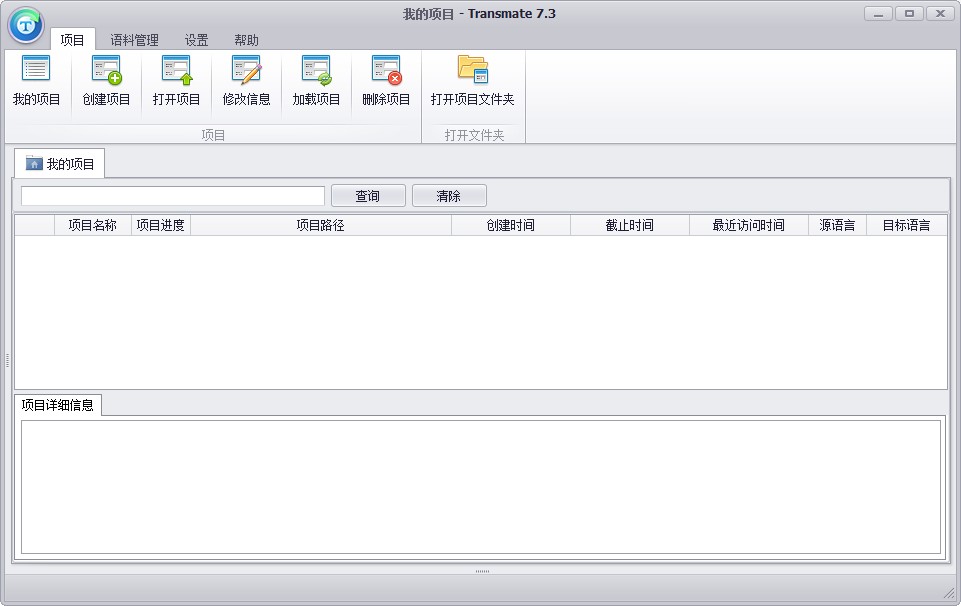This screenshot has width=961, height=606.
Task: Open 我的项目 (My Projects) toolbar icon
Action: coord(36,80)
